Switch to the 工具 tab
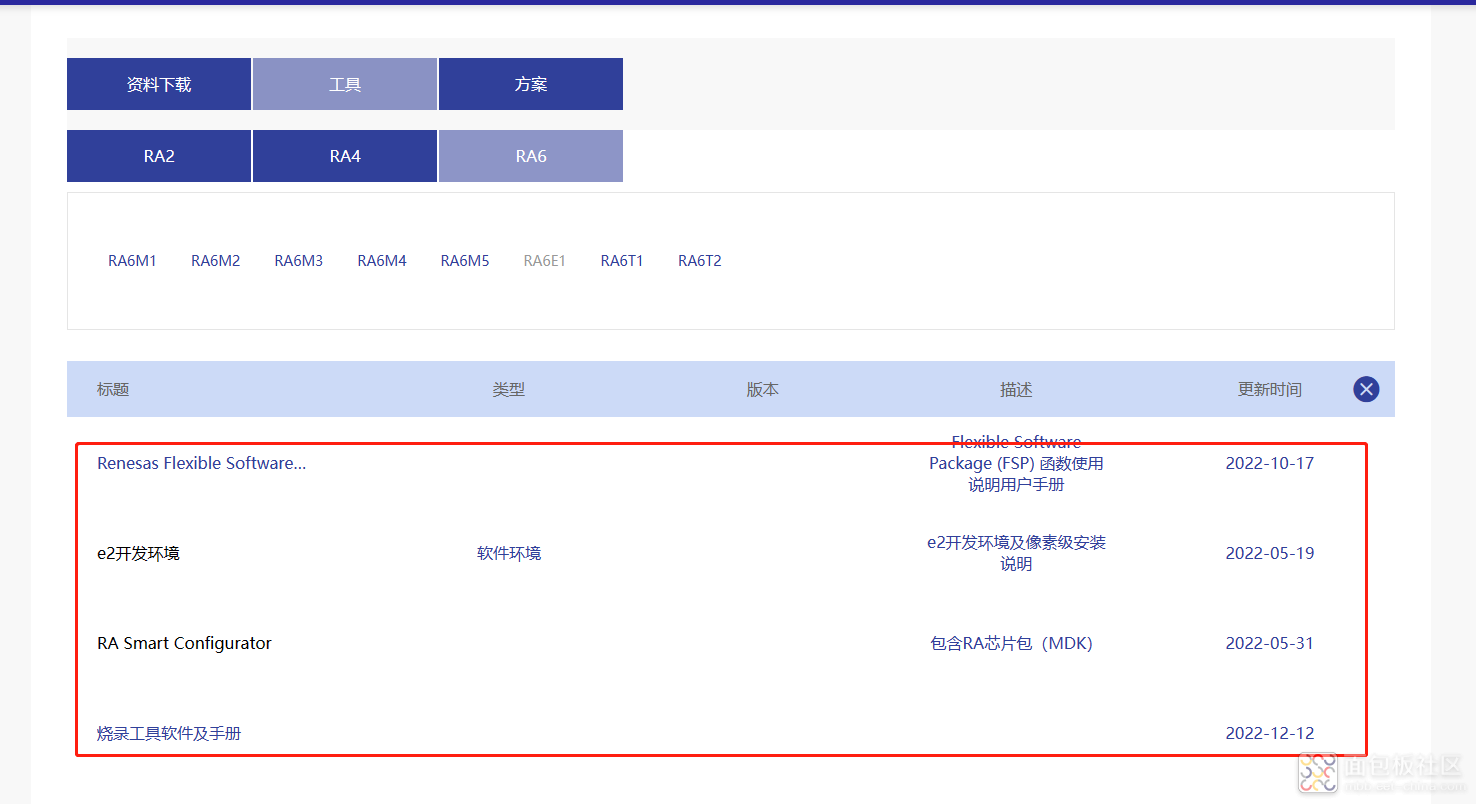This screenshot has width=1476, height=804. tap(345, 84)
